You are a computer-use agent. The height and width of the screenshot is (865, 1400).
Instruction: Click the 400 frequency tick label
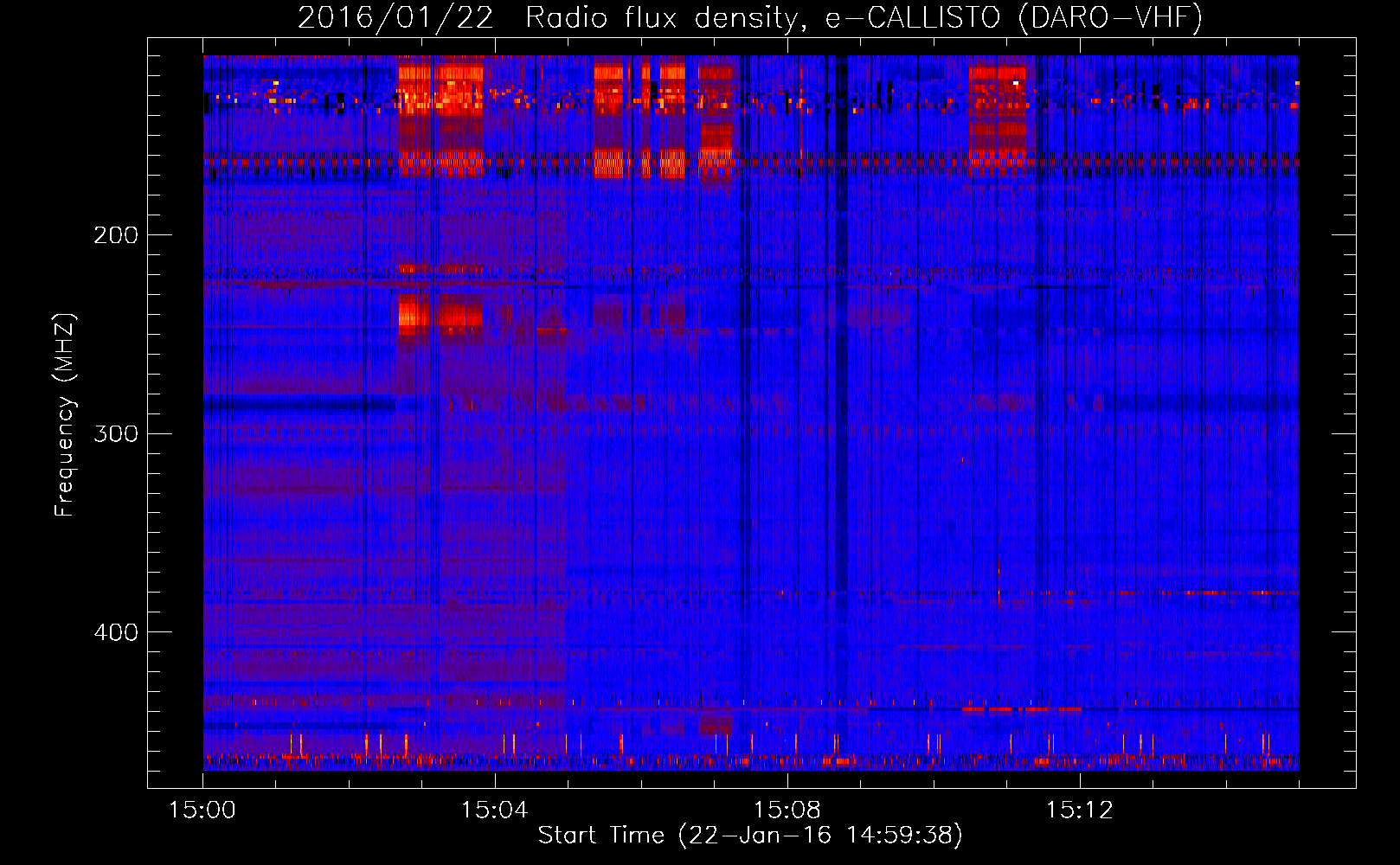click(x=116, y=632)
